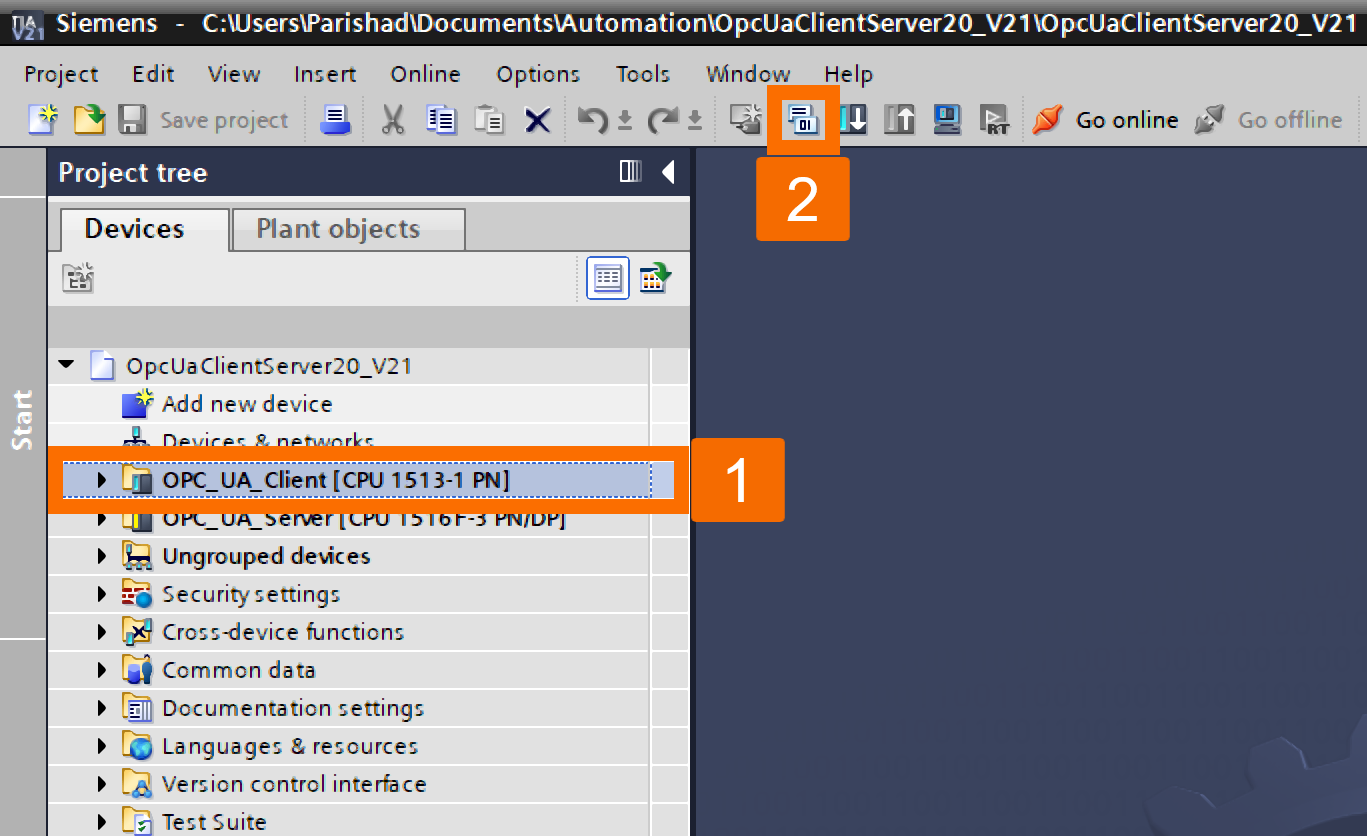Click the Delete X icon in toolbar
Screen dimensions: 1367x836
pyautogui.click(x=538, y=121)
